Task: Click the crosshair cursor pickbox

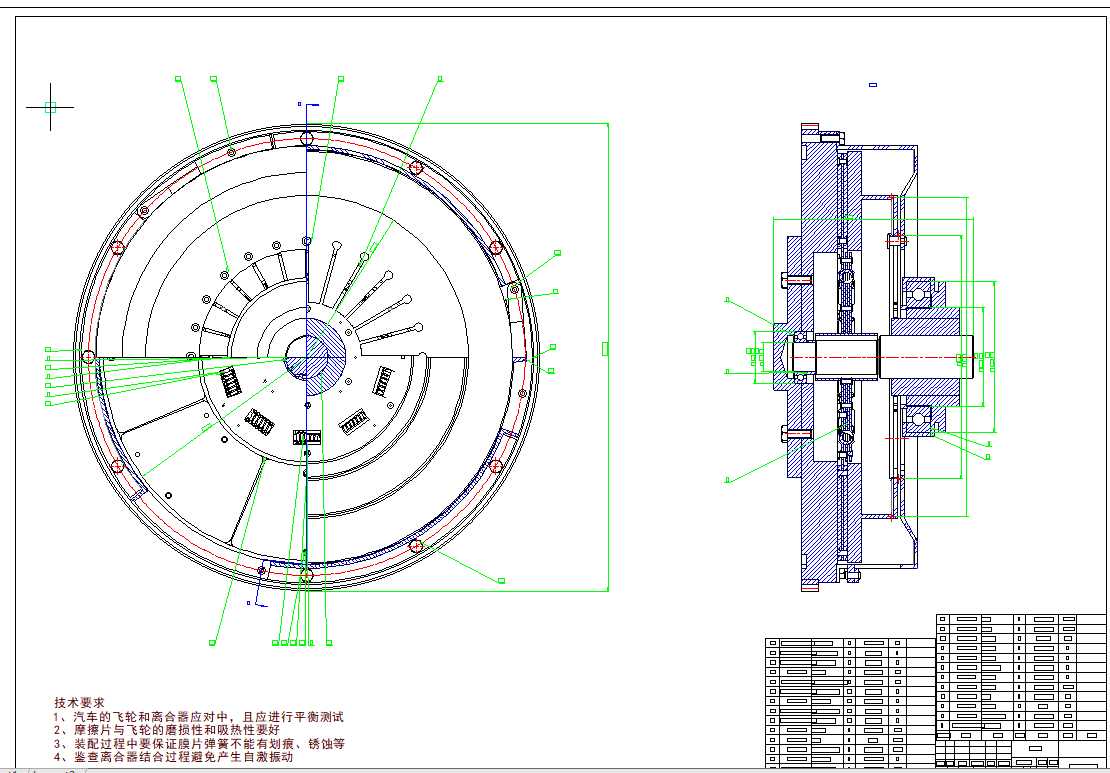Action: pos(50,107)
